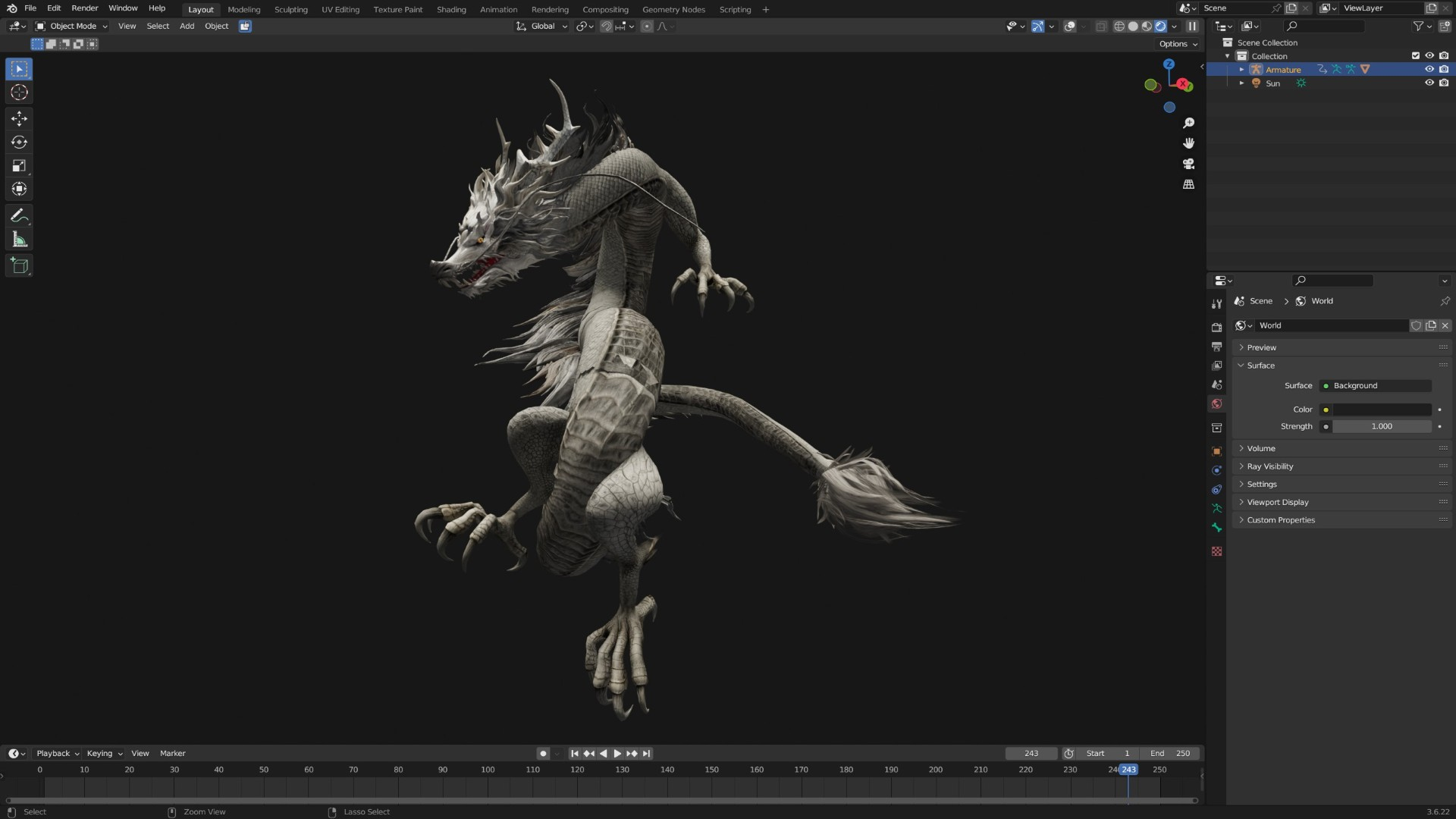Switch to the Sculpting workspace tab

(290, 9)
